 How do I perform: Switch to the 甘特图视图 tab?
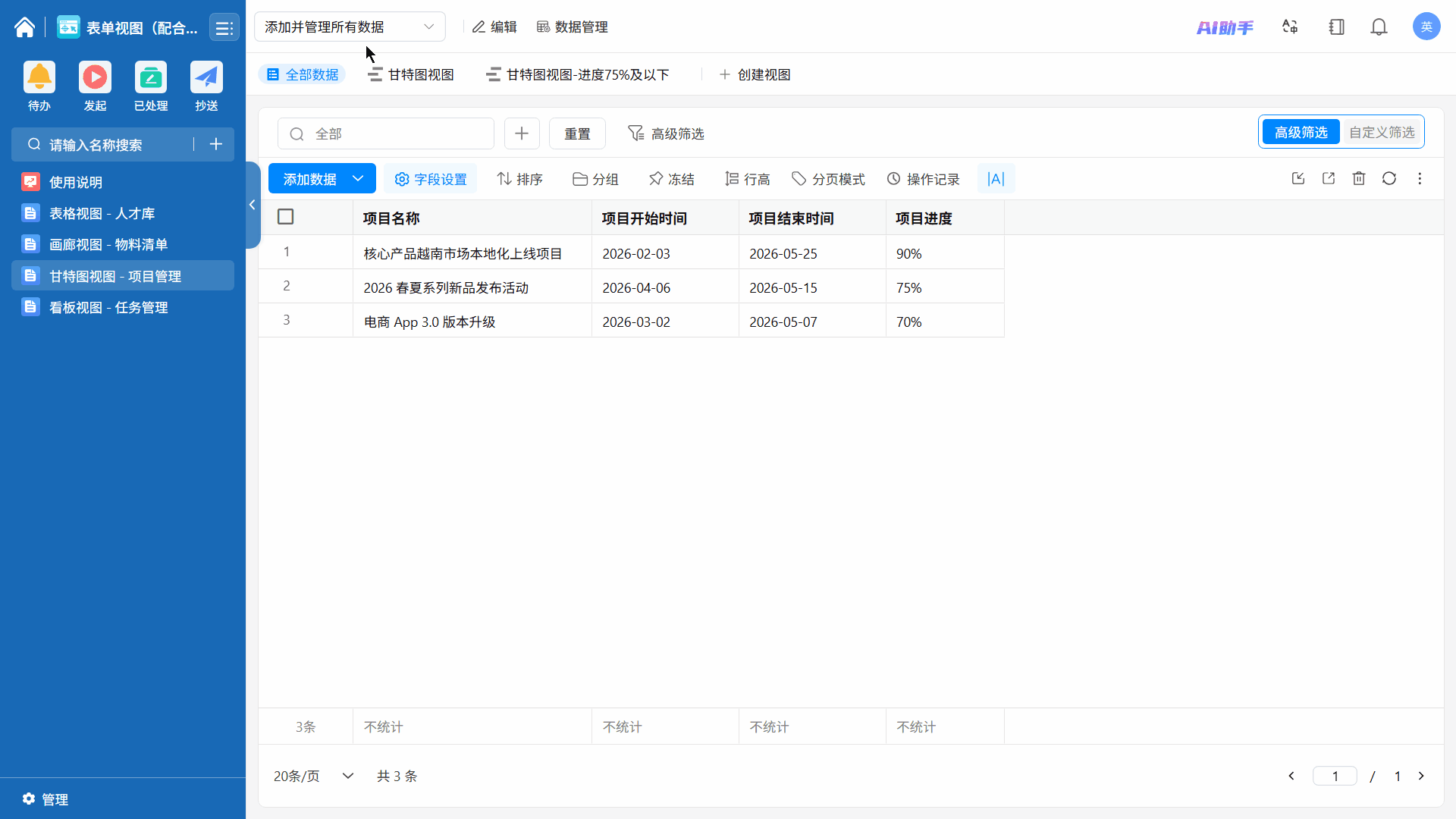(411, 74)
